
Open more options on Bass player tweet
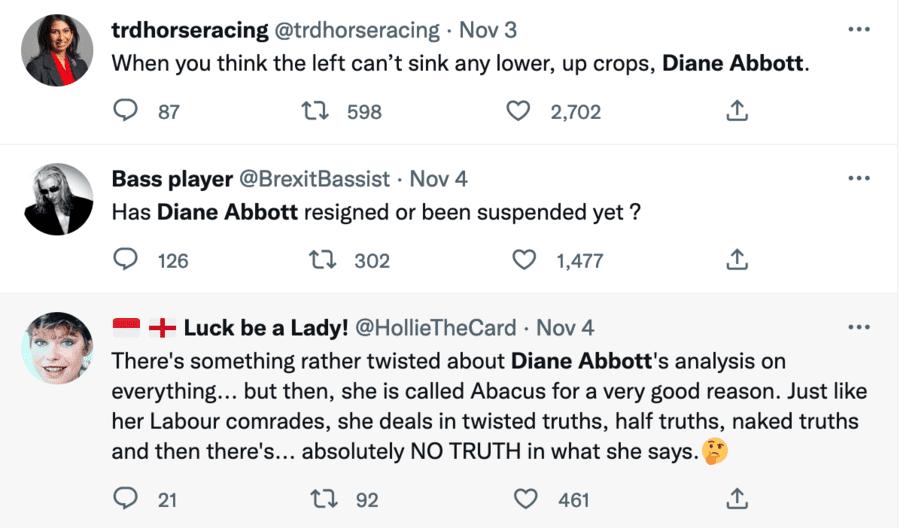tap(858, 178)
